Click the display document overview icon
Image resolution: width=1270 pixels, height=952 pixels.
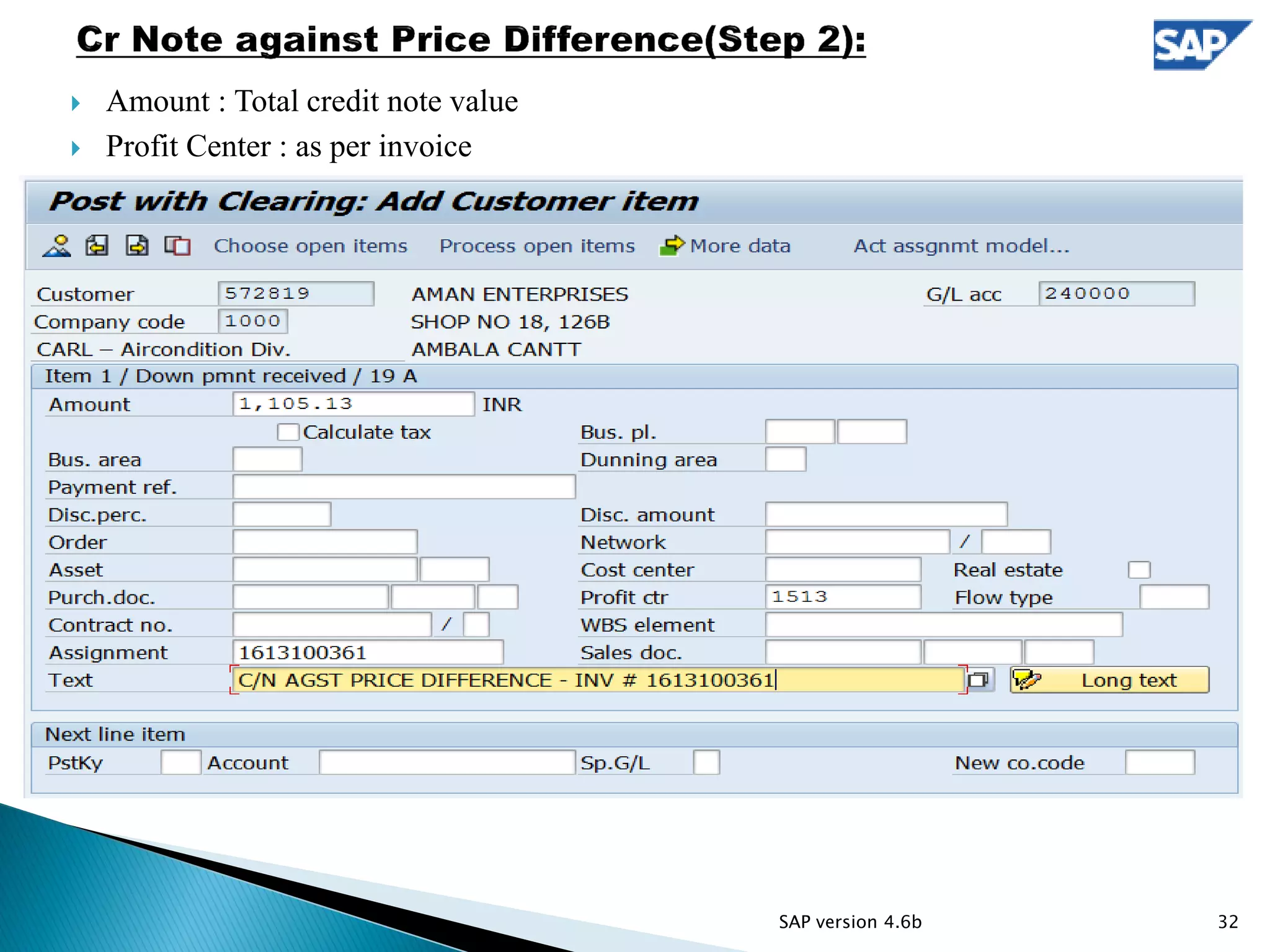tap(56, 246)
